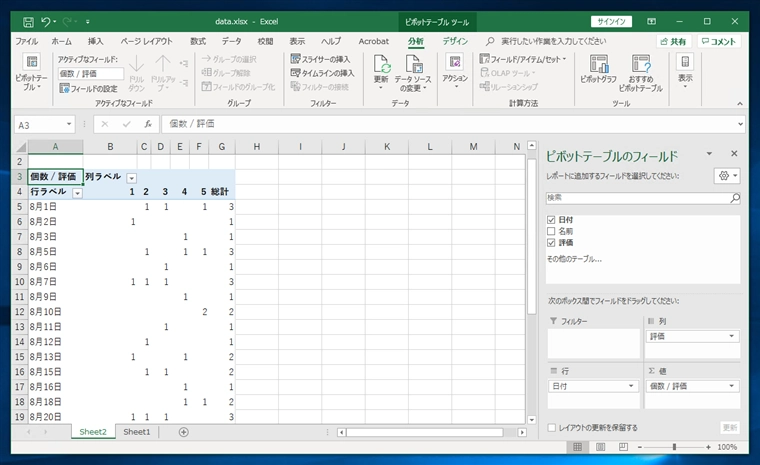Uncheck the 日付 field checkbox
This screenshot has width=760, height=465.
click(552, 219)
